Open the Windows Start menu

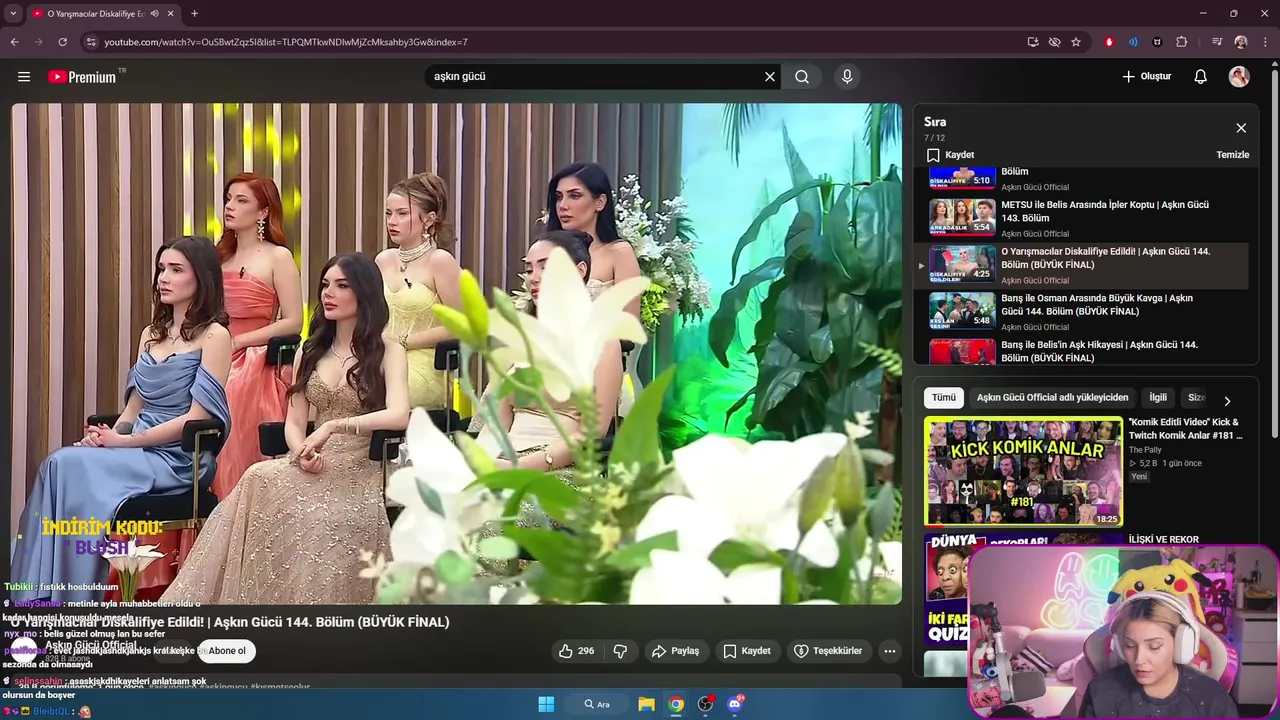tap(546, 704)
